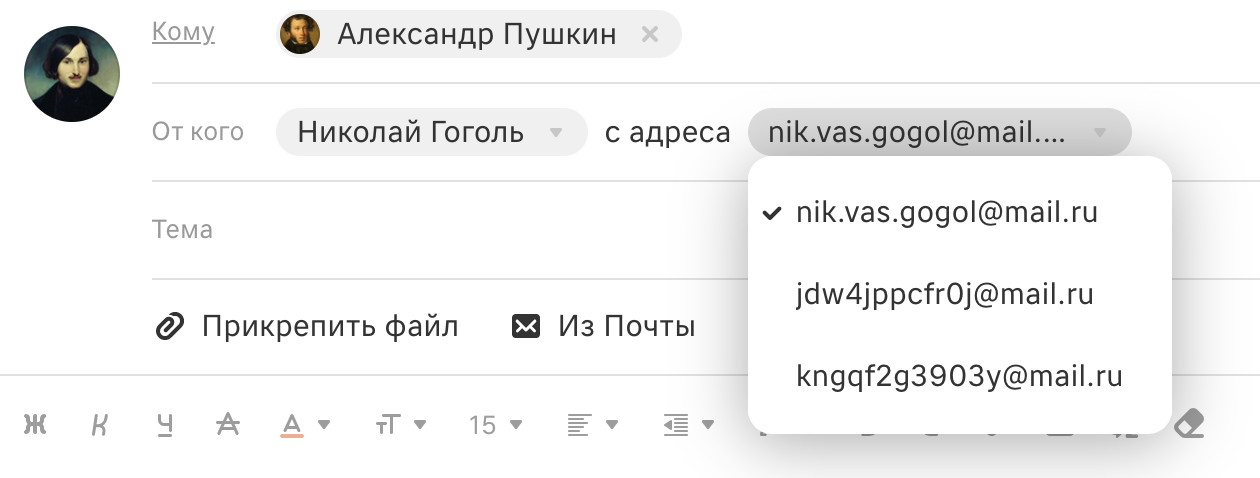
Task: Collapse the sender address dropdown
Action: pyautogui.click(x=939, y=132)
